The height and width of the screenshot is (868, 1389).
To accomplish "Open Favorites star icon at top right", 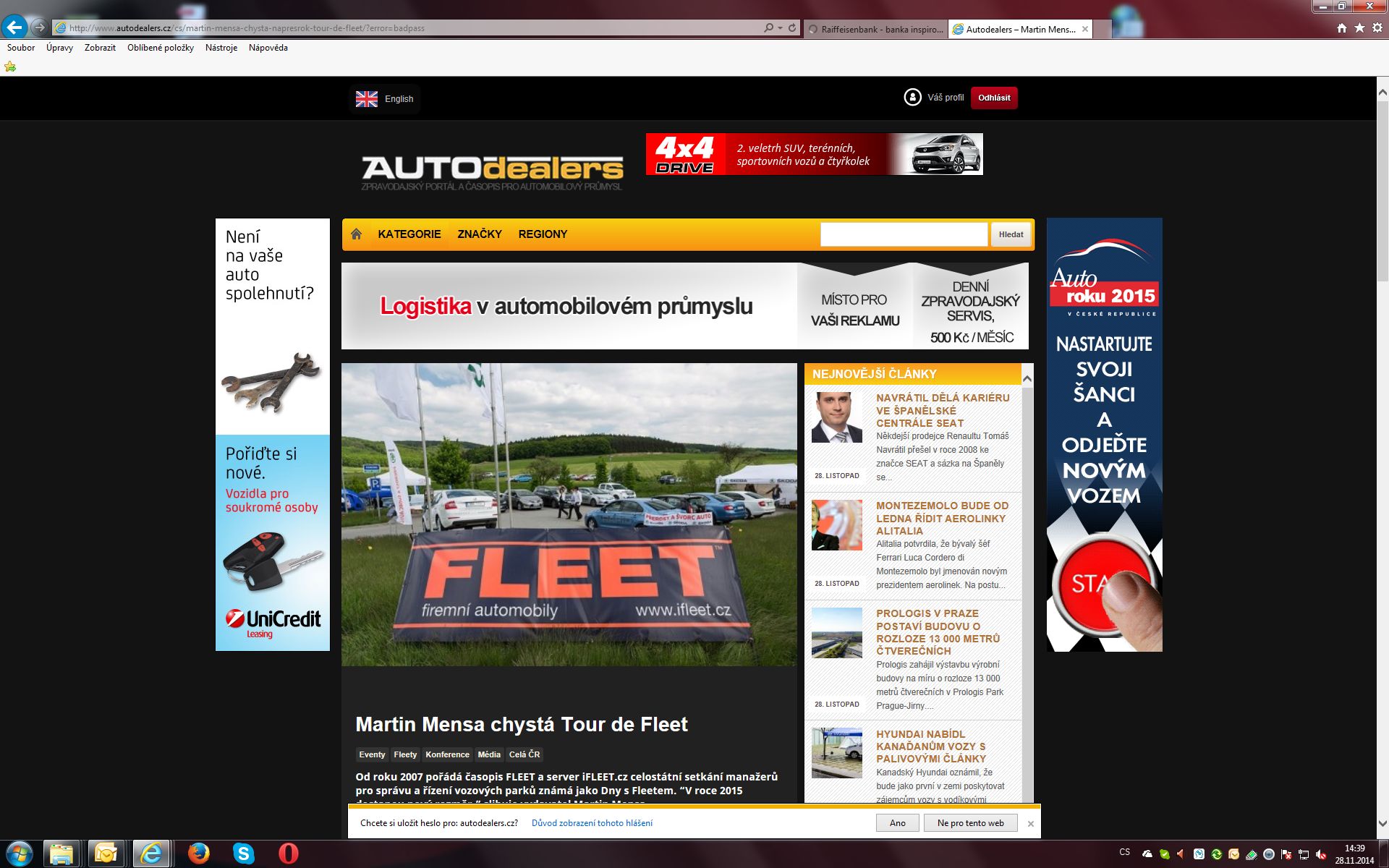I will (1359, 28).
